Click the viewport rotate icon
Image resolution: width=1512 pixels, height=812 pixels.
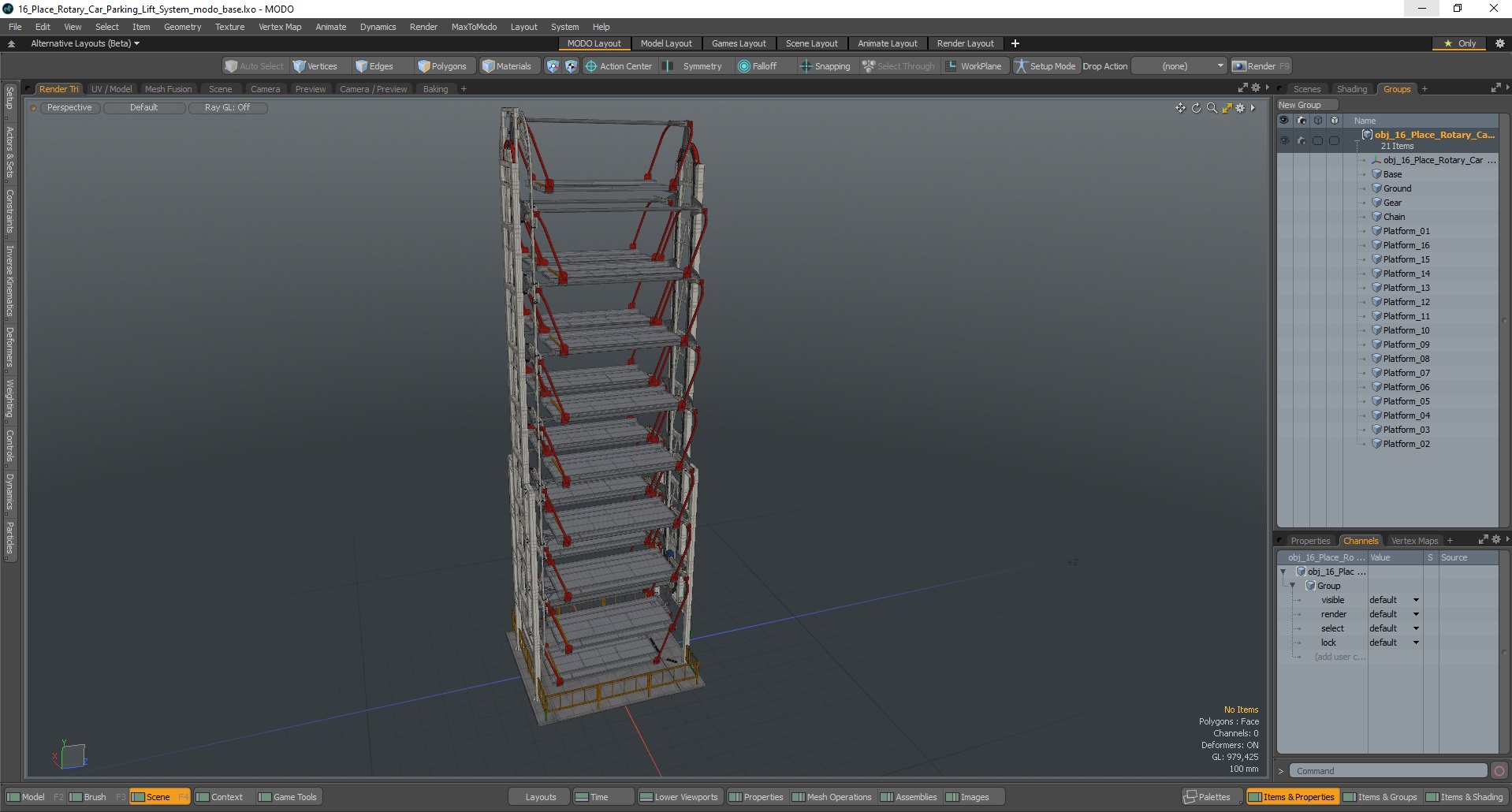[1196, 108]
